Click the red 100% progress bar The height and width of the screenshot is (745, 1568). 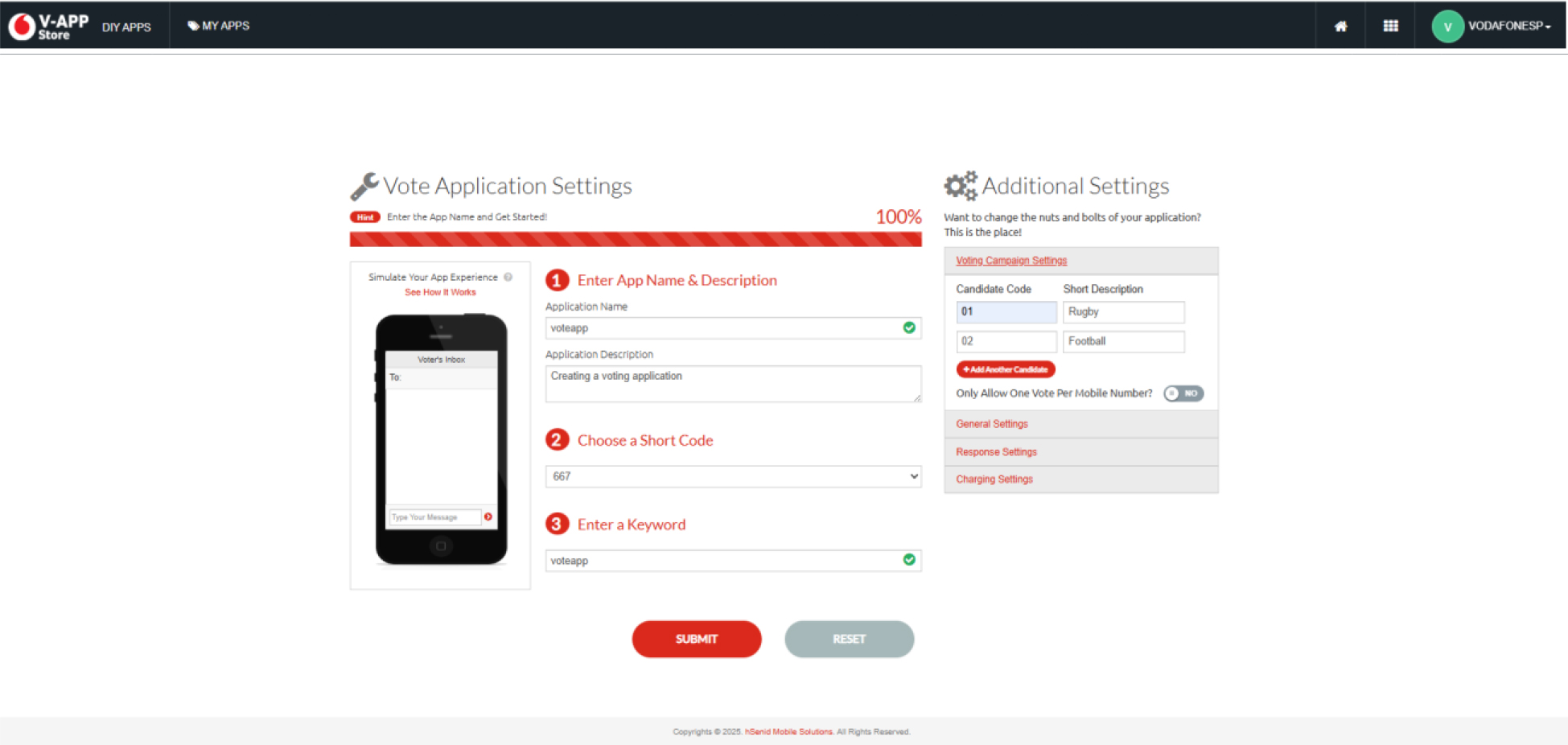[636, 239]
